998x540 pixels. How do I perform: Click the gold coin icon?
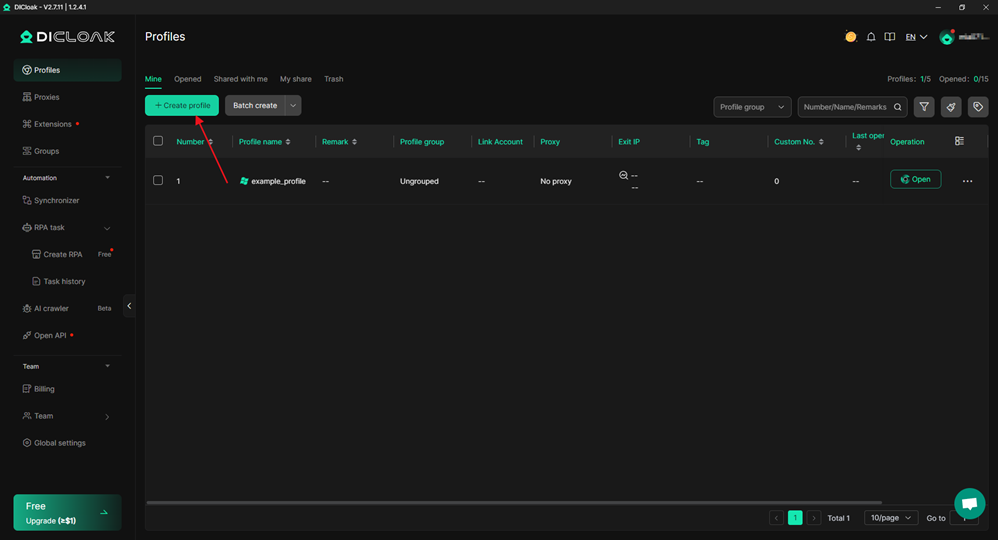pos(850,37)
